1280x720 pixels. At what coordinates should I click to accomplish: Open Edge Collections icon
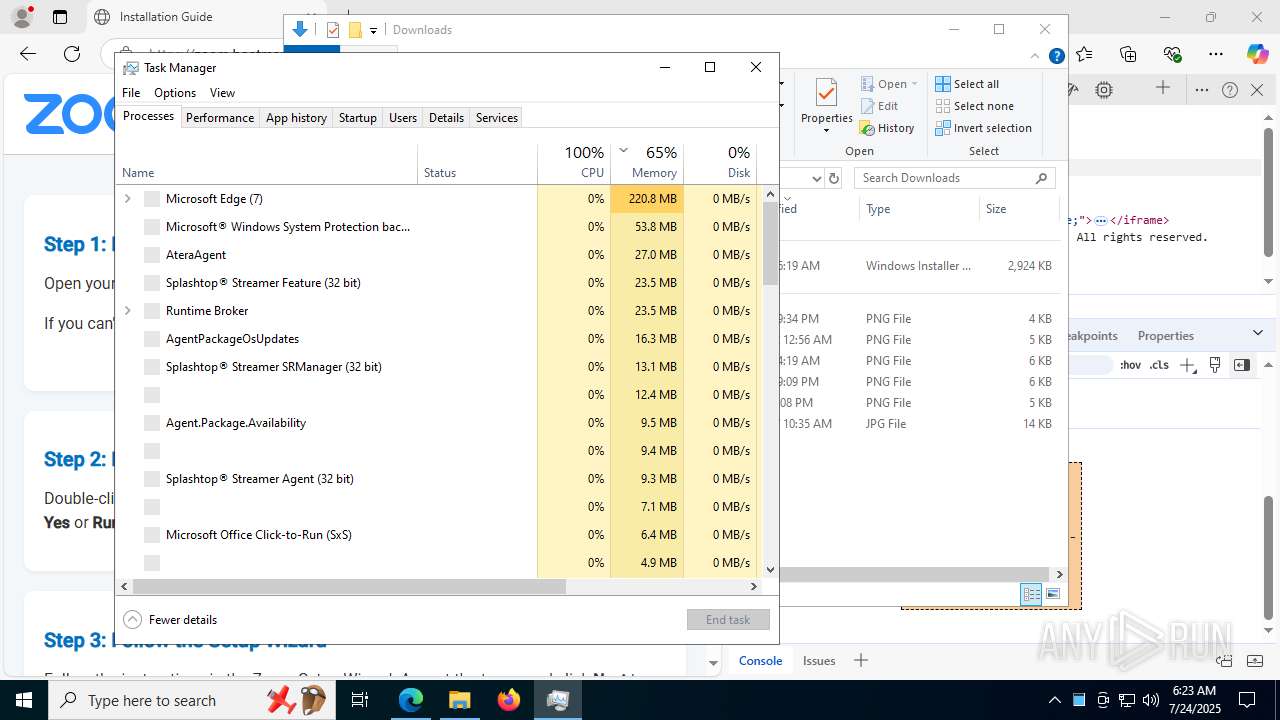pyautogui.click(x=1128, y=54)
